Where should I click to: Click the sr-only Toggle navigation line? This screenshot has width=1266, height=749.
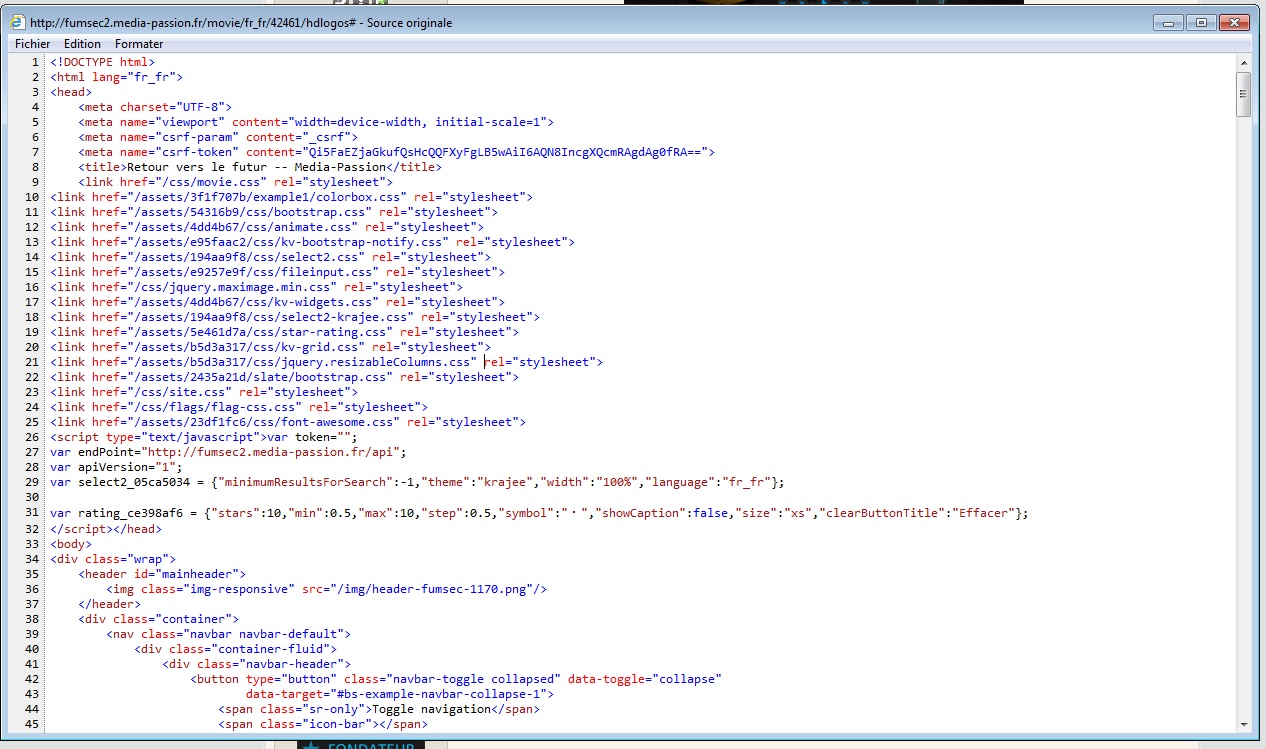(x=379, y=709)
